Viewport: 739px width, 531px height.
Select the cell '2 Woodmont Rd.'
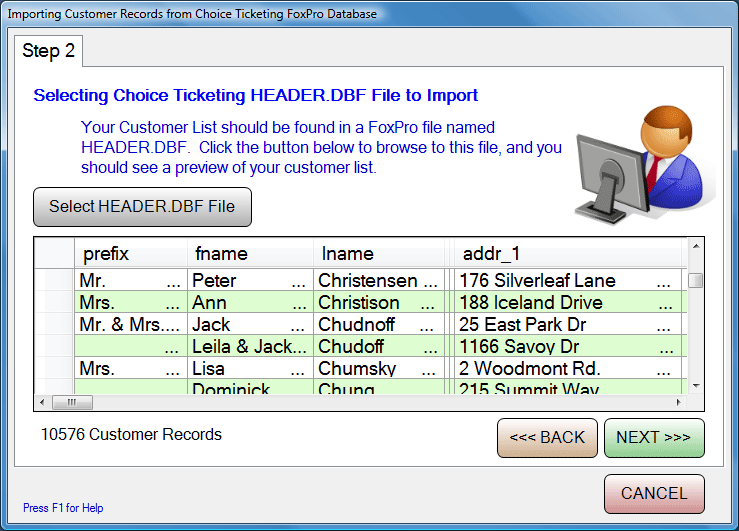pos(567,368)
